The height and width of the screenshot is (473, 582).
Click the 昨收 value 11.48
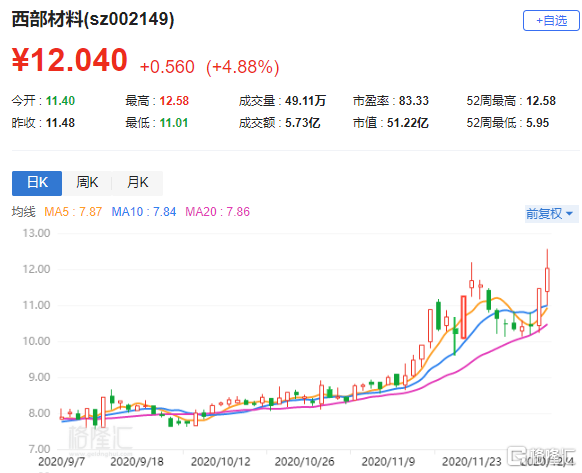[x=60, y=123]
